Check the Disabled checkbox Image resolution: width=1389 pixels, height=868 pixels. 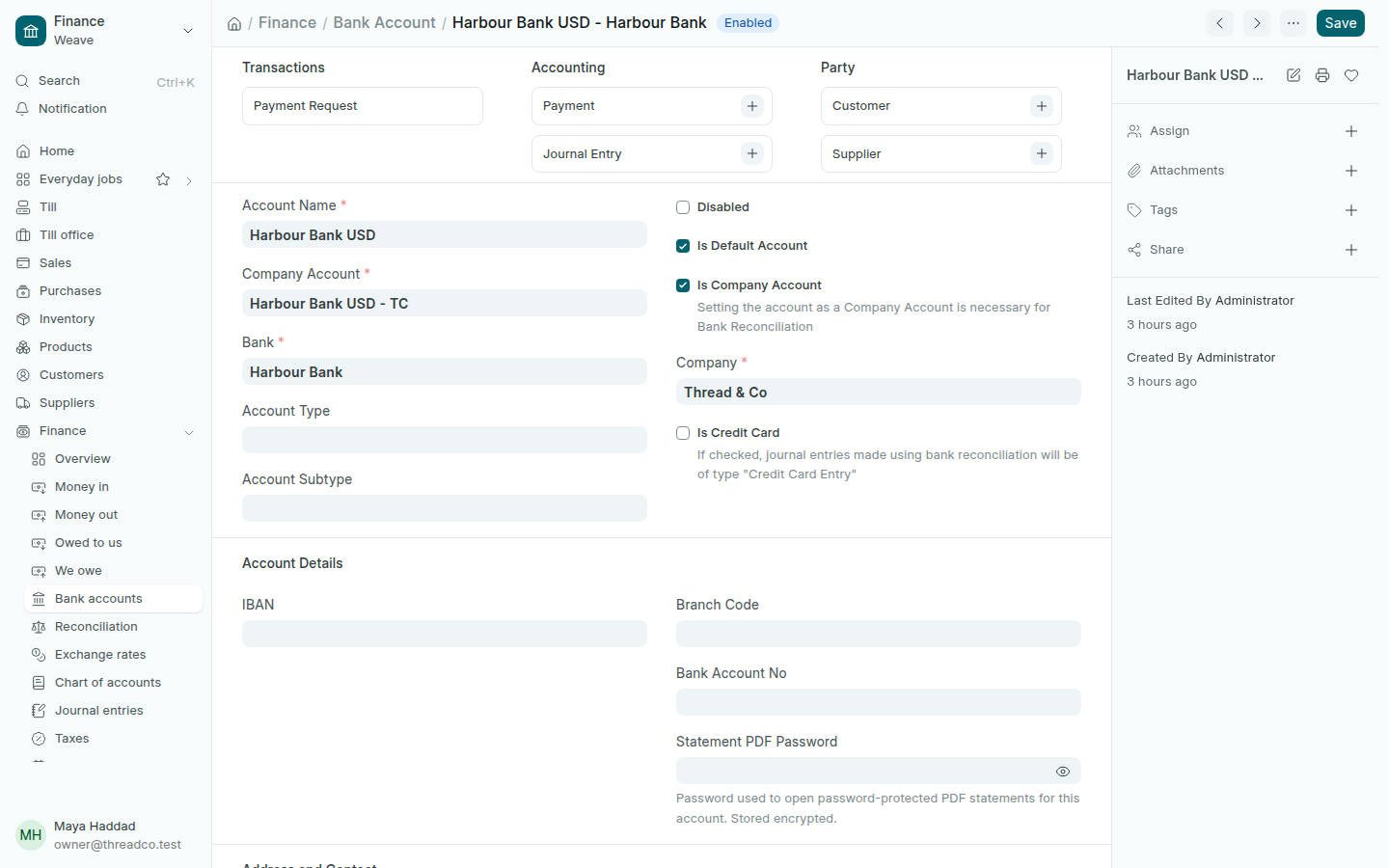pyautogui.click(x=683, y=207)
